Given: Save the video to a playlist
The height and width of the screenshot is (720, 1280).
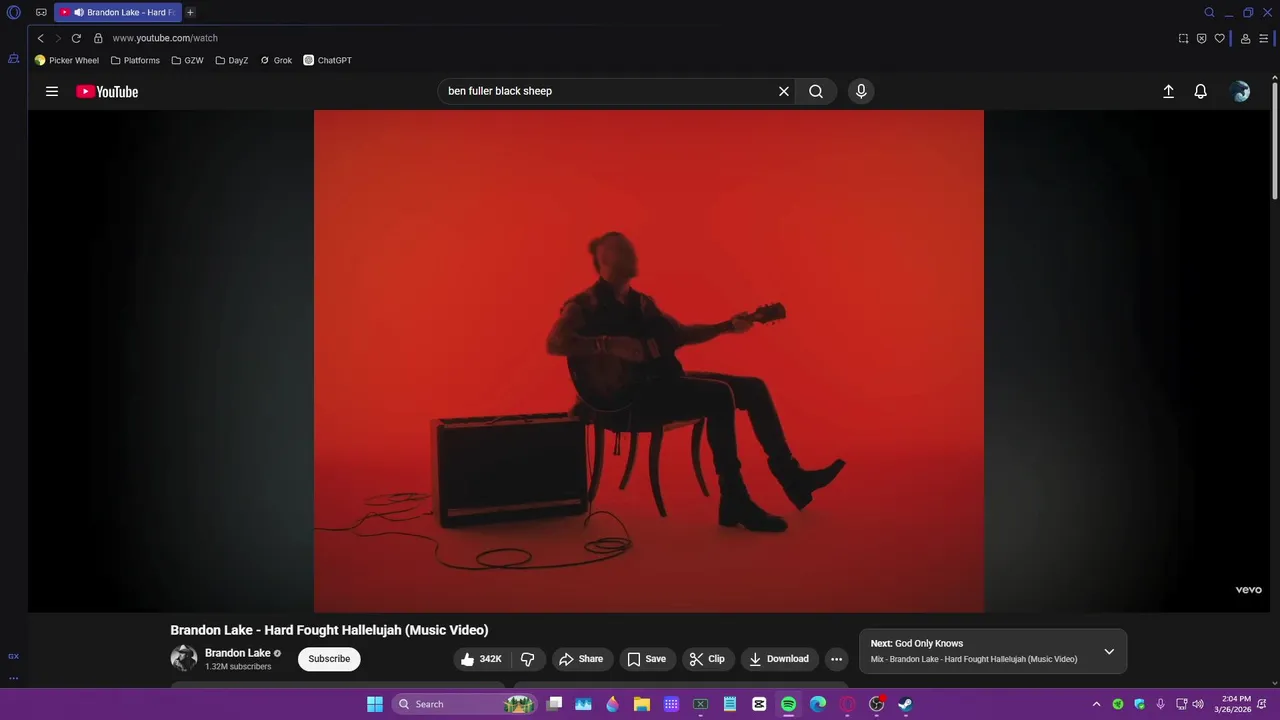Looking at the screenshot, I should click(646, 659).
